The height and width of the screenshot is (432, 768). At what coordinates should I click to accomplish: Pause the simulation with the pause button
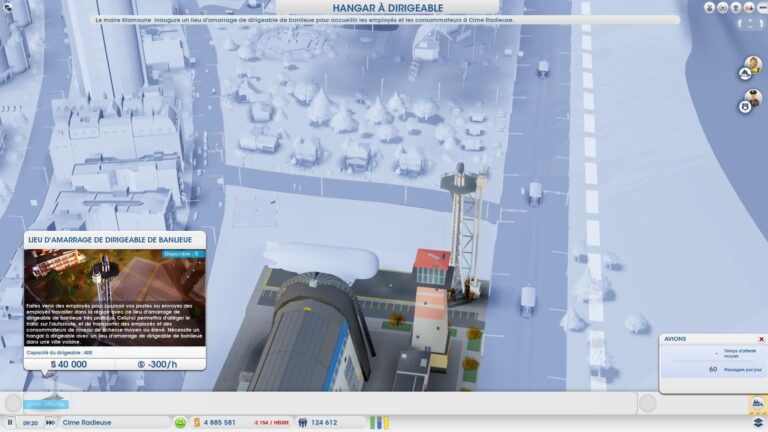point(10,422)
